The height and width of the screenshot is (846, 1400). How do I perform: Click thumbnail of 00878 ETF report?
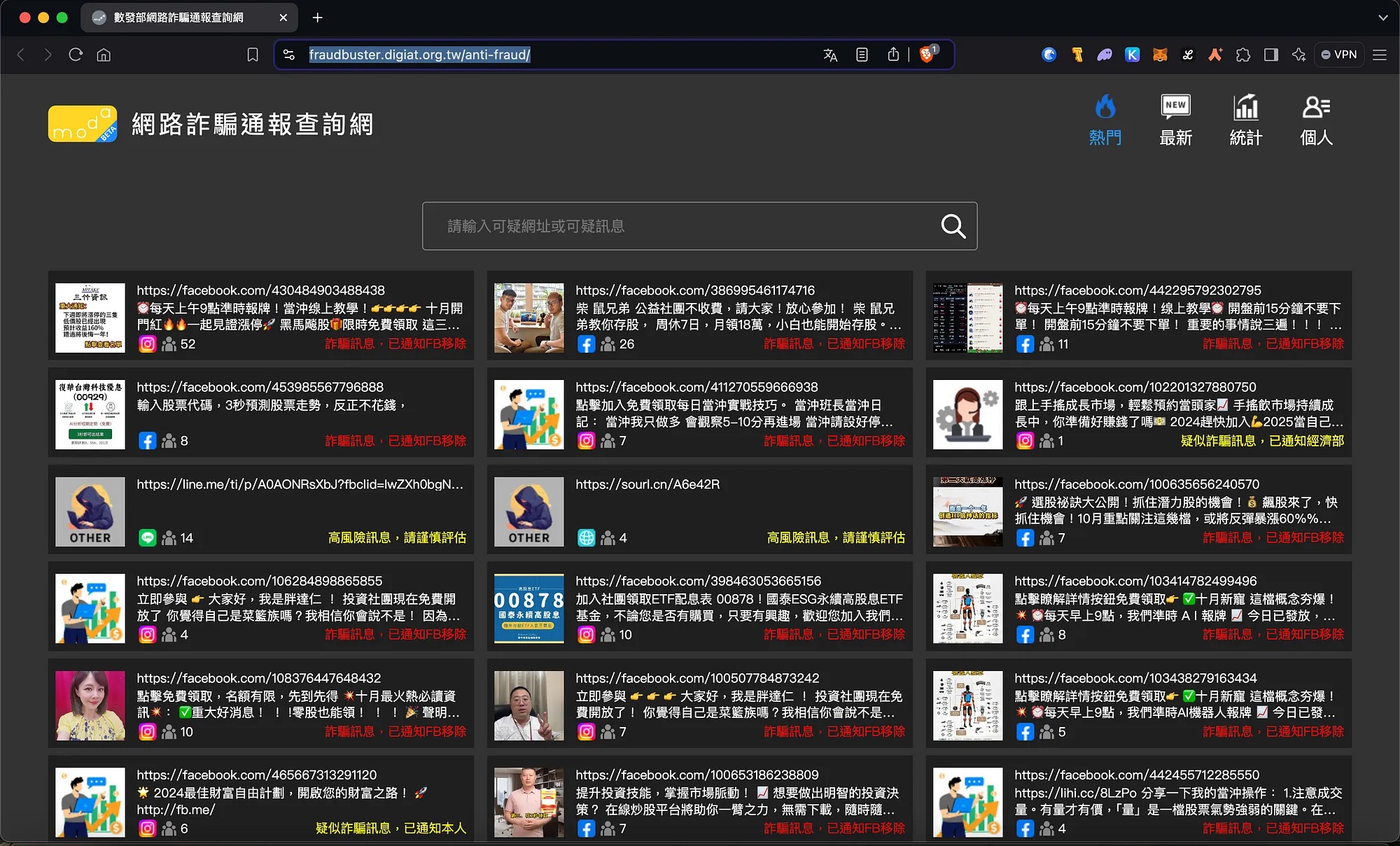tap(528, 608)
